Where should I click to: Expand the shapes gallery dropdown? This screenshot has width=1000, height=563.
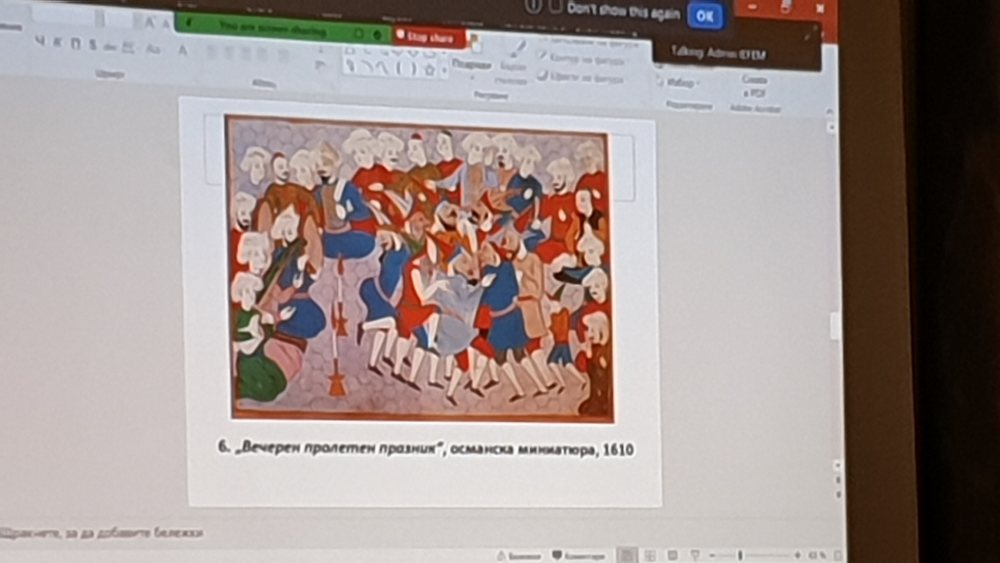point(444,72)
